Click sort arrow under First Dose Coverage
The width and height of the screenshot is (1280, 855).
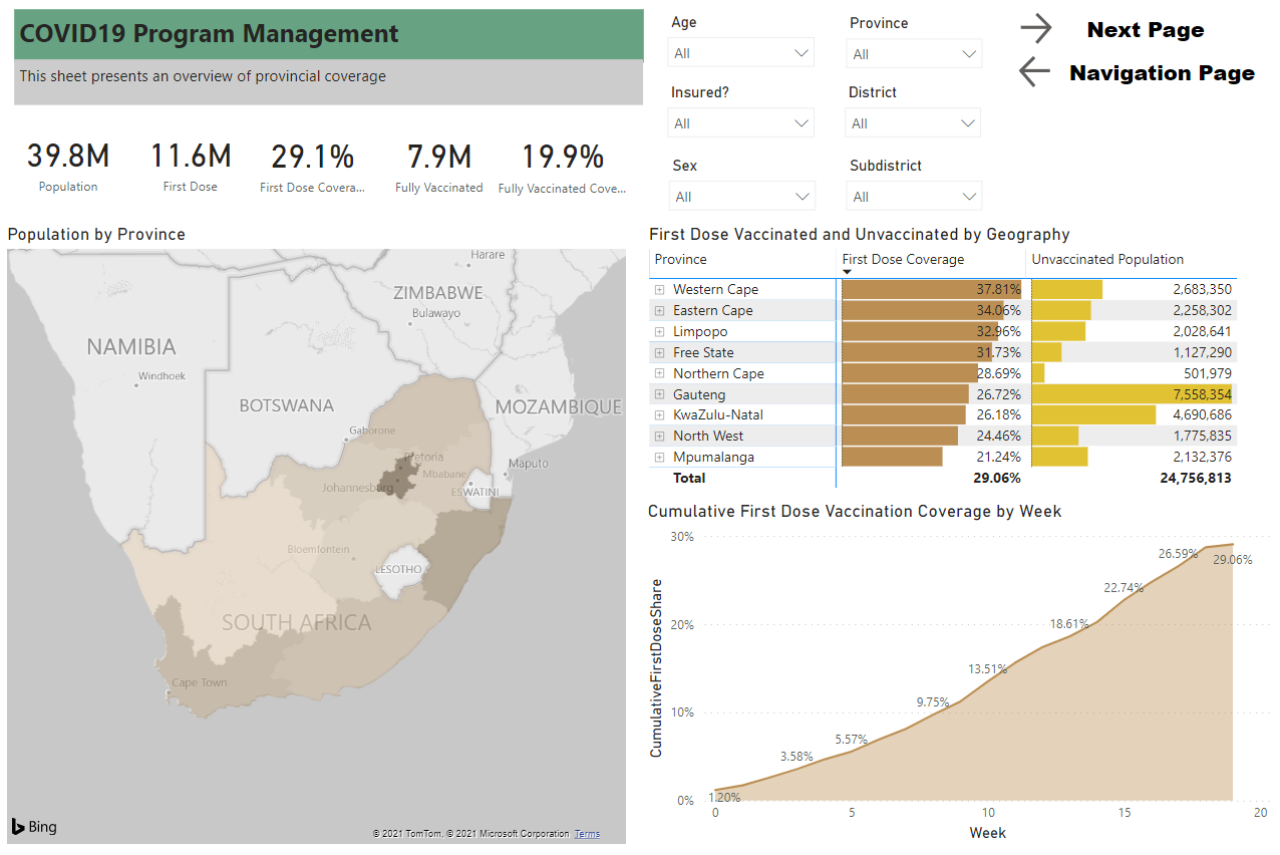click(847, 273)
